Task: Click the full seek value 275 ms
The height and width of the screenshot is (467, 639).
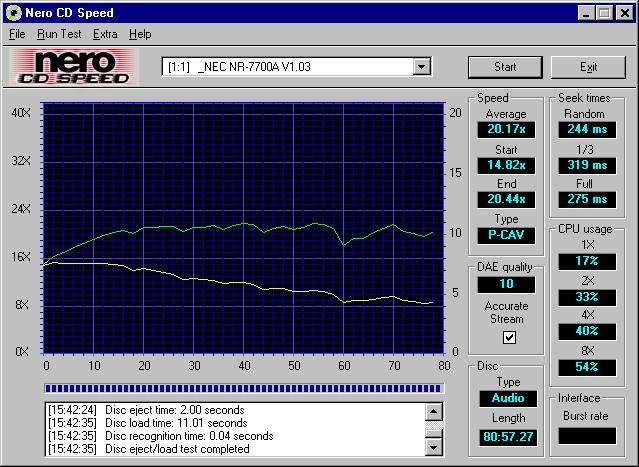Action: 587,199
